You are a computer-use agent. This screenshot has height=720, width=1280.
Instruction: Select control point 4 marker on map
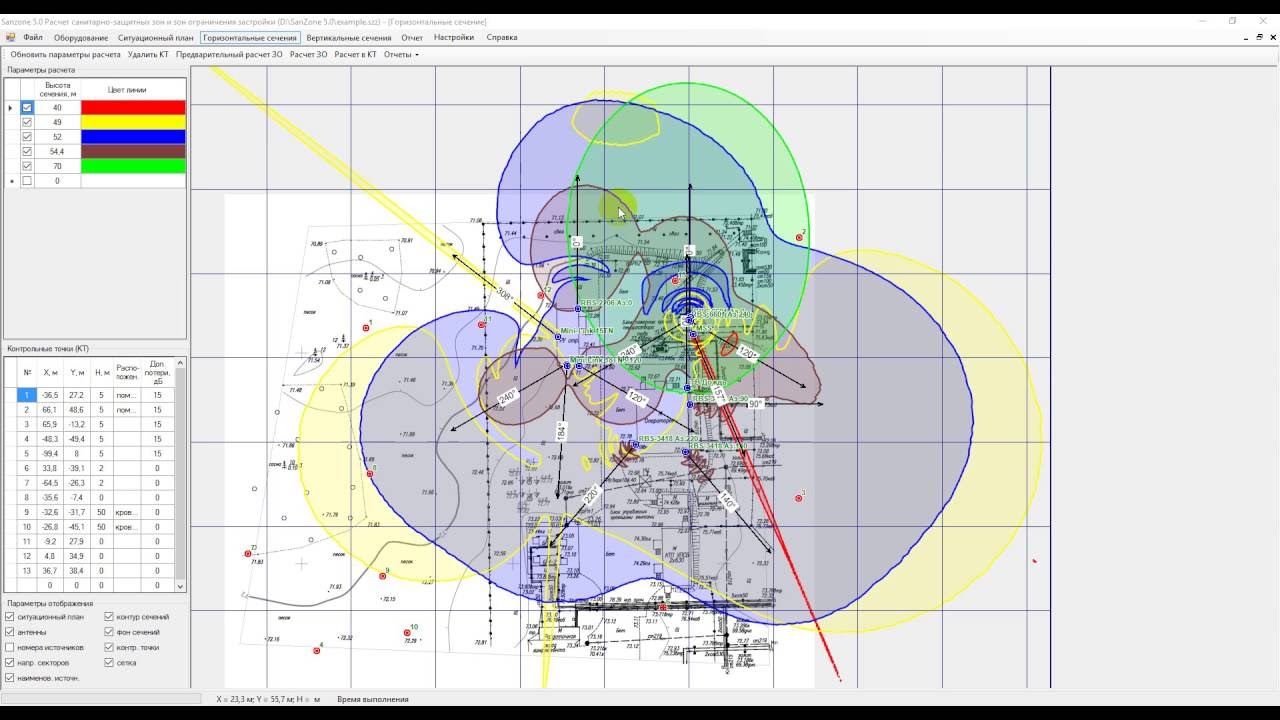(316, 650)
